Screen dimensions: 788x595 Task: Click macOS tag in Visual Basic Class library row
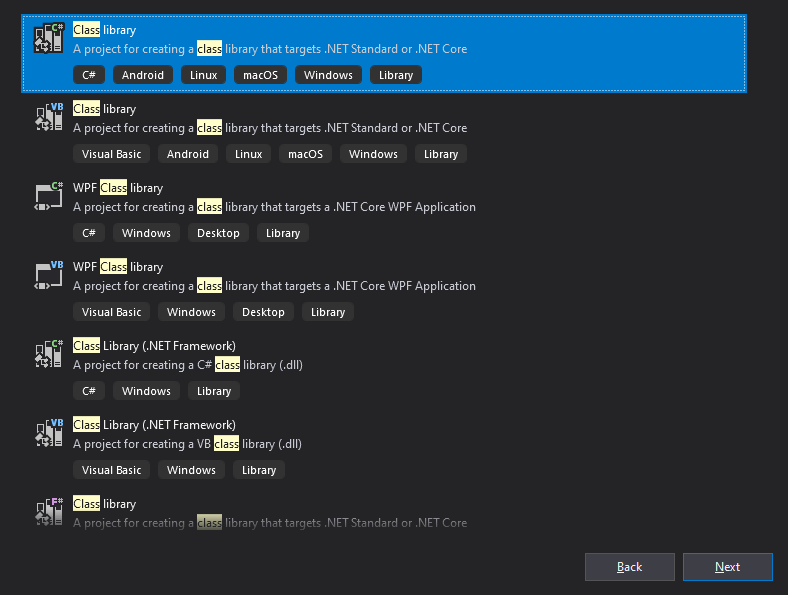pos(306,154)
